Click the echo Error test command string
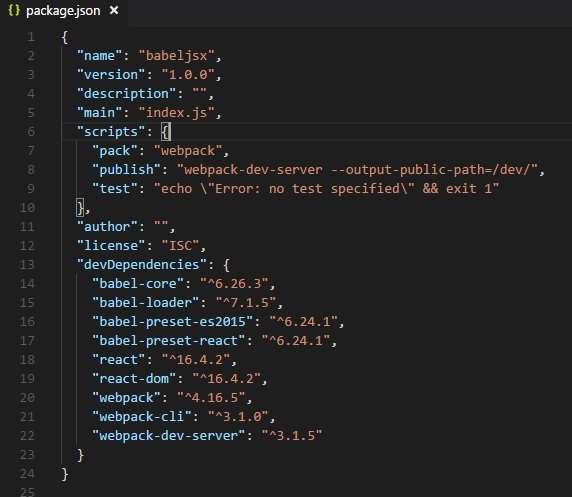Viewport: 572px width, 497px height. pos(326,189)
